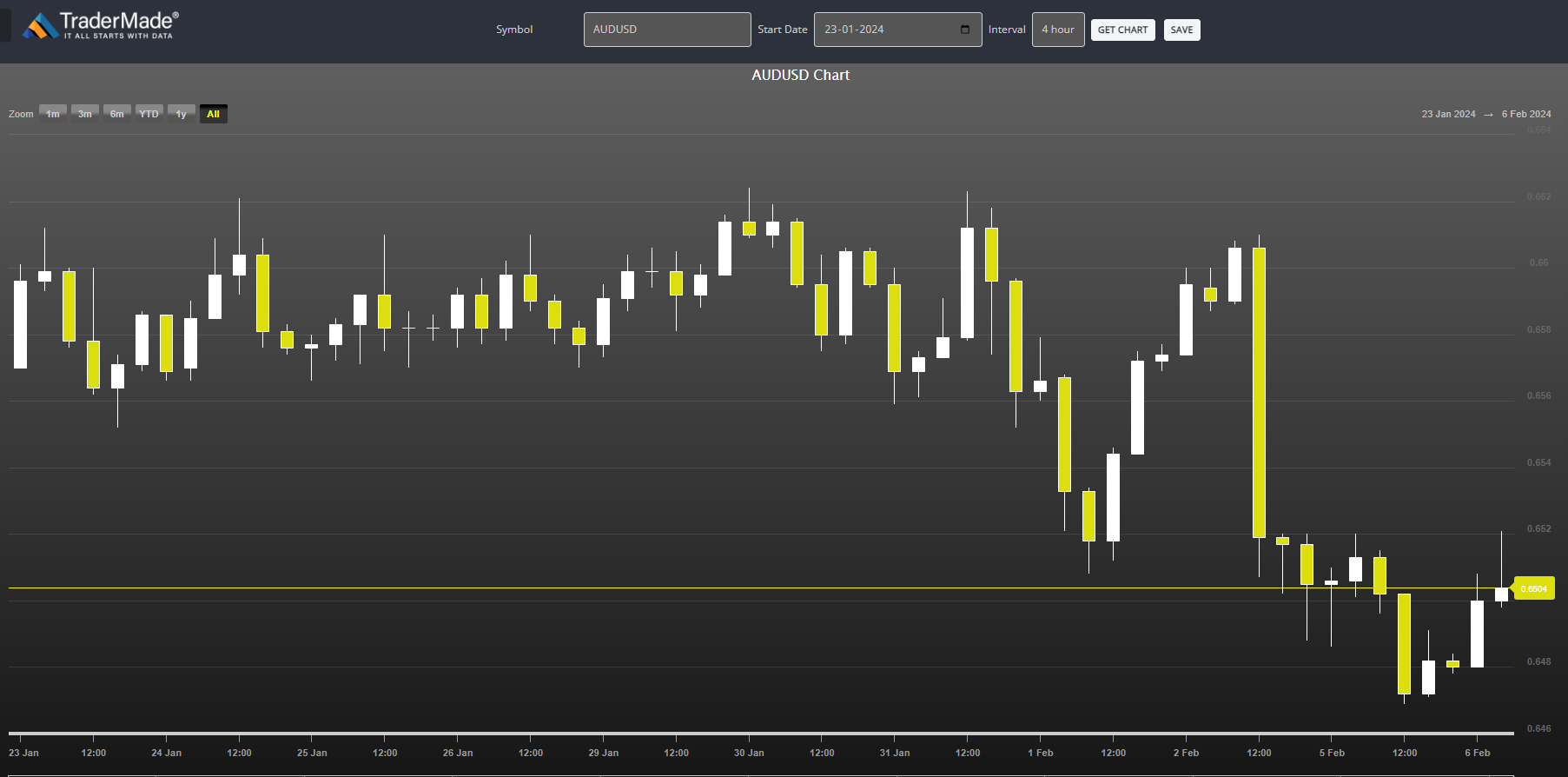Click the 0.646 y-axis label
Screen dimensions: 1568x777
1538,728
